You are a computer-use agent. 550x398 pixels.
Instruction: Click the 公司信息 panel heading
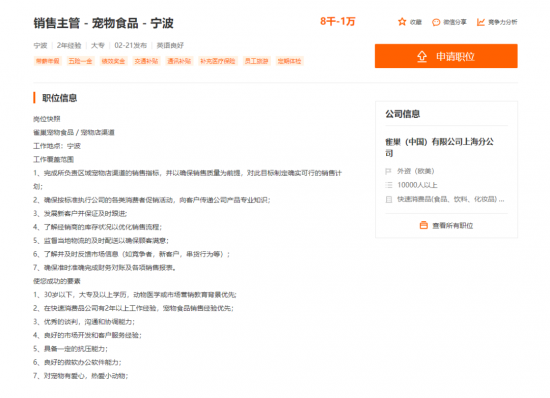click(403, 114)
